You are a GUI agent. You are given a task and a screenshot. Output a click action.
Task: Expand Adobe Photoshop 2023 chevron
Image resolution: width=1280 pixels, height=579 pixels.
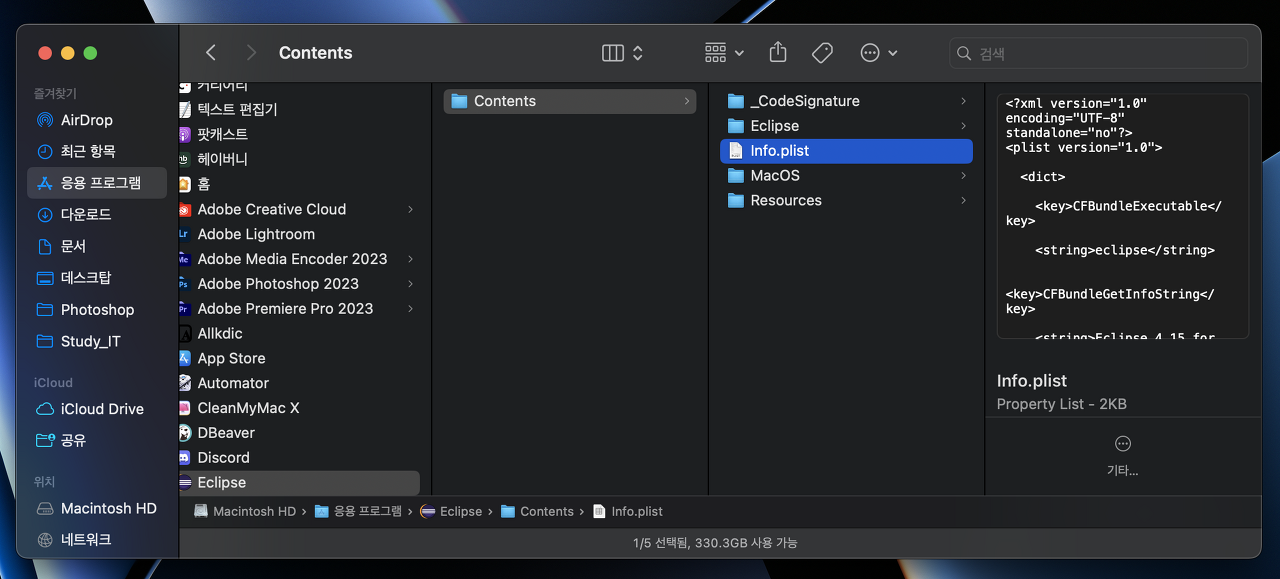410,284
